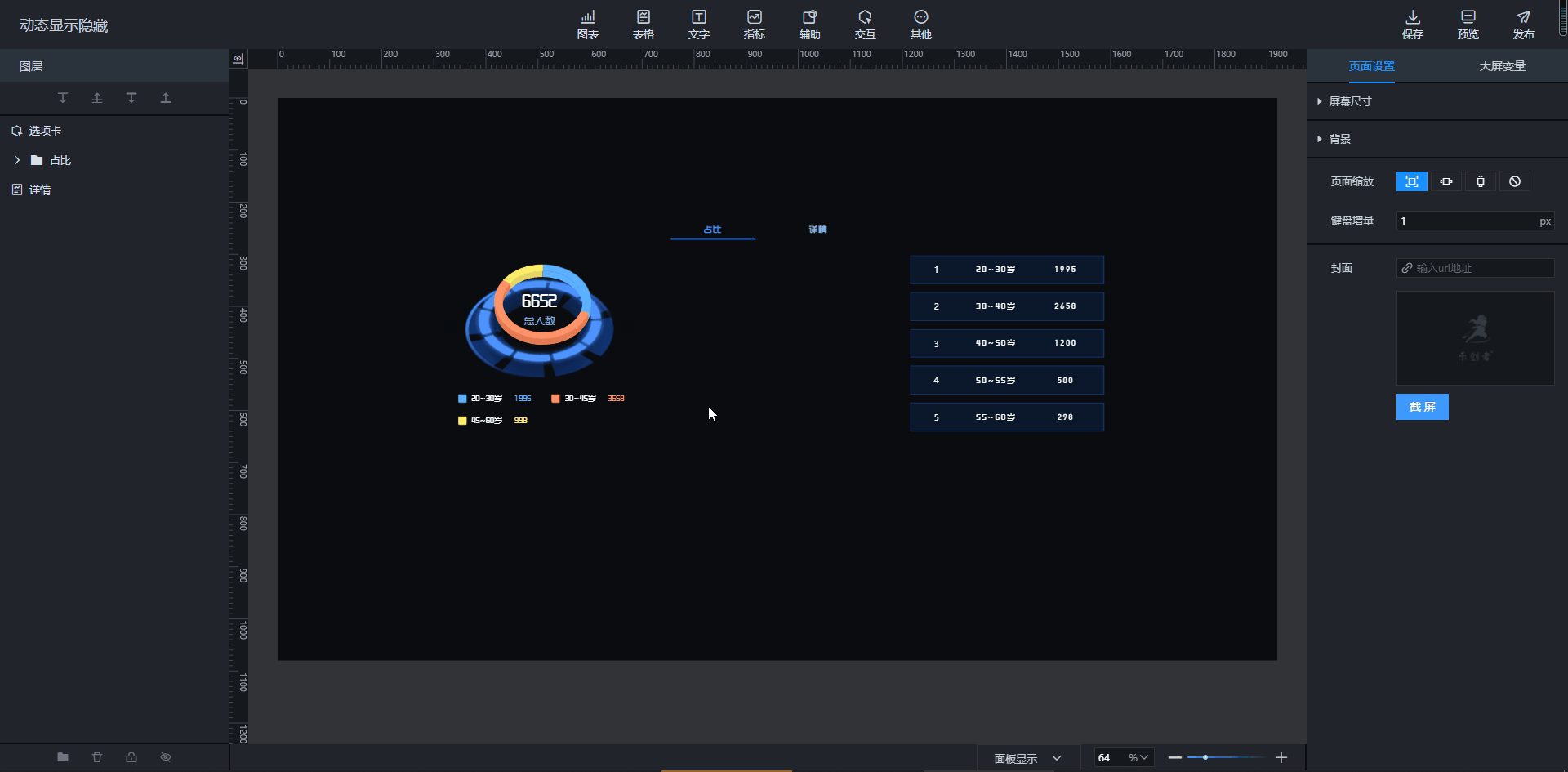
Task: Open 预览 preview mode
Action: 1468,25
